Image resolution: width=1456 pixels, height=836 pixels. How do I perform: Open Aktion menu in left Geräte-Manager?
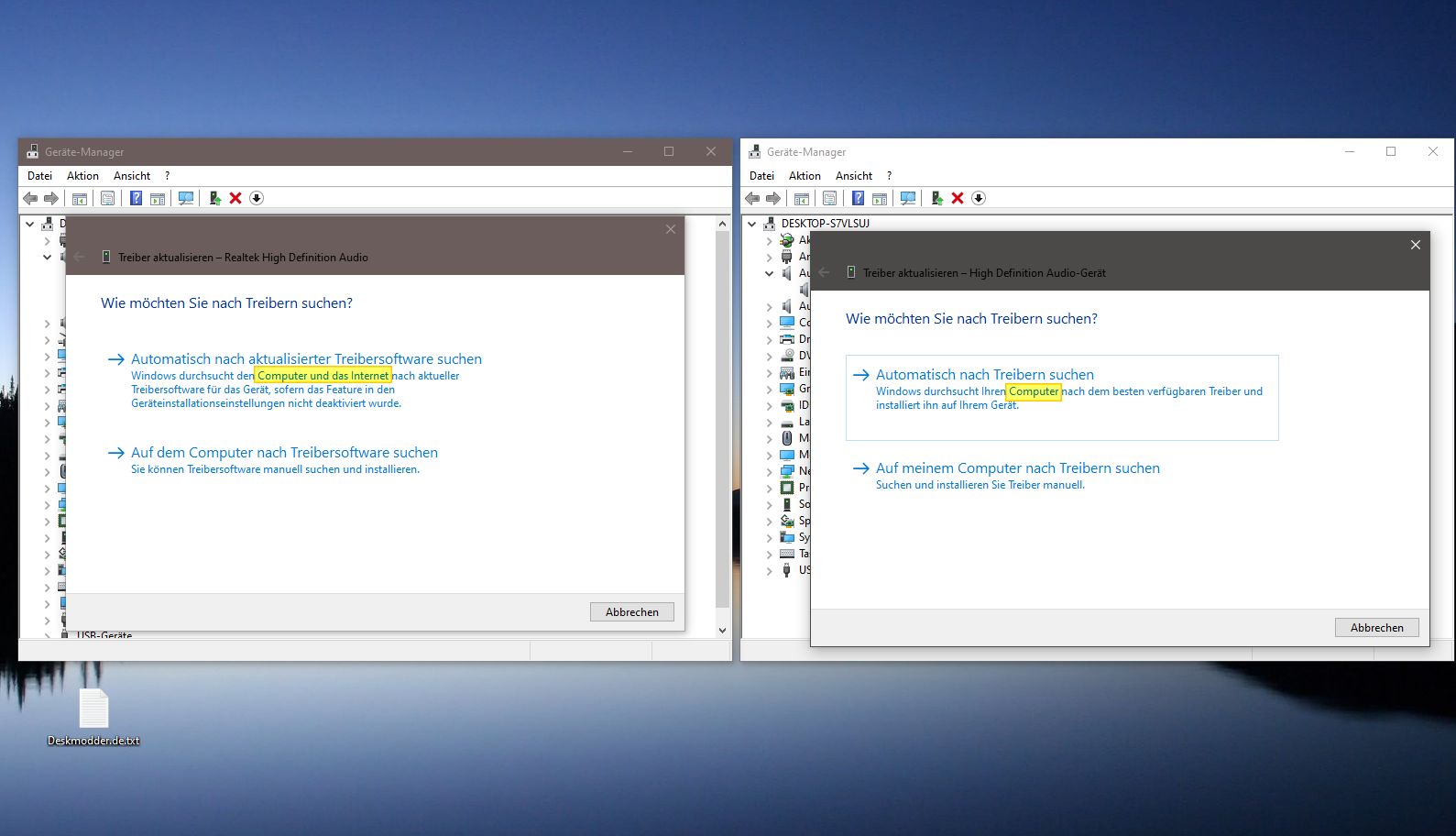point(82,176)
